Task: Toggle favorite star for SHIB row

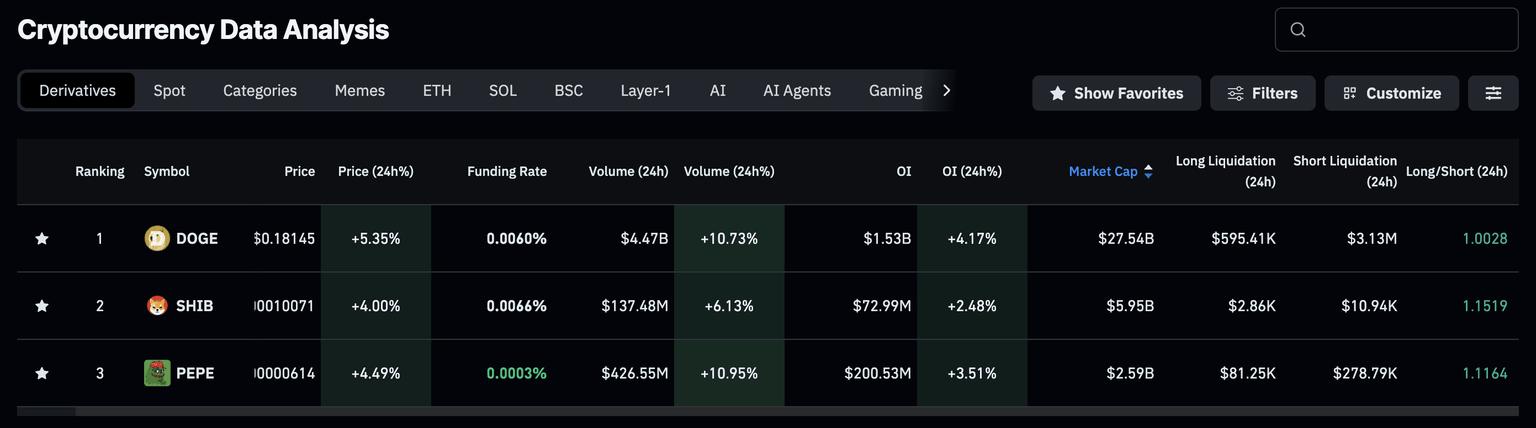Action: pos(42,306)
